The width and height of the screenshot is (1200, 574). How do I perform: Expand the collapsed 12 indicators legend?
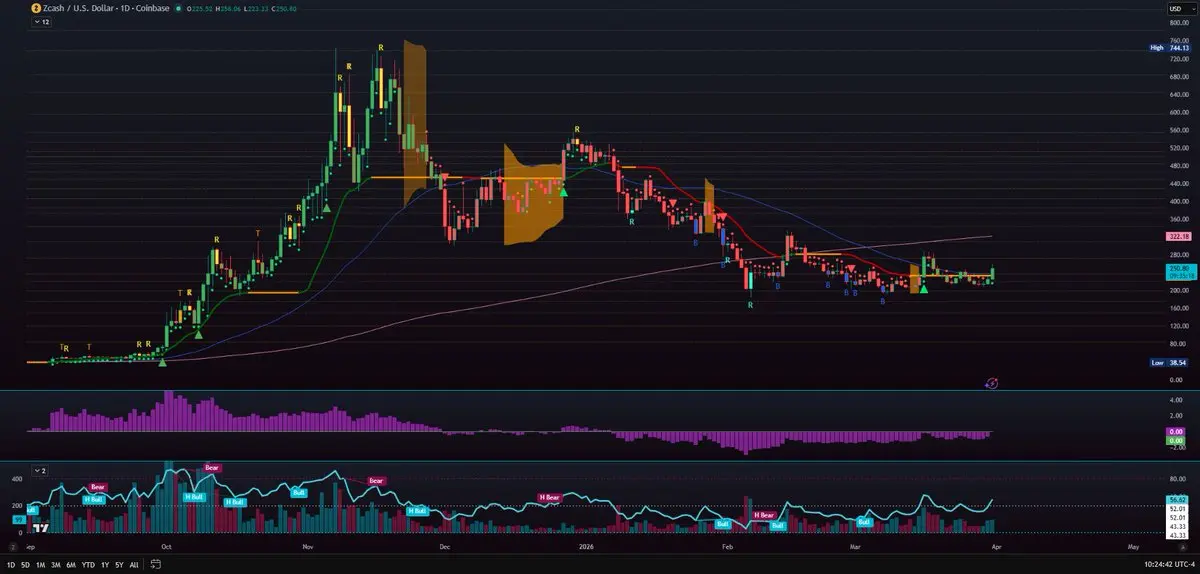coord(41,21)
